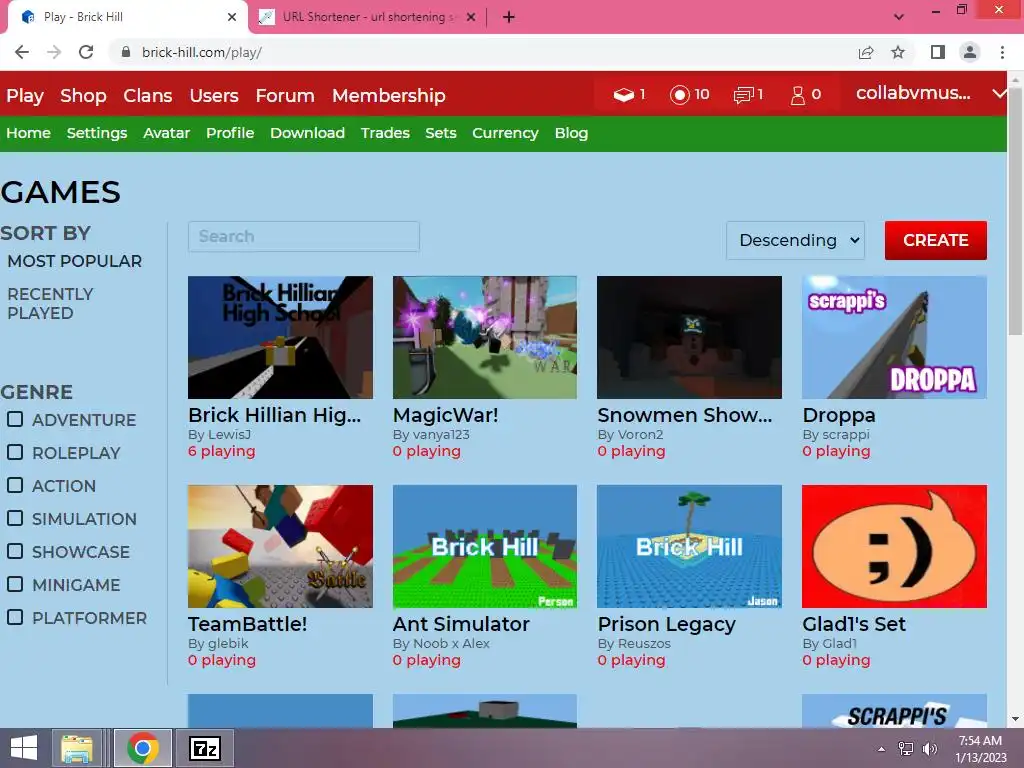Click the share page icon

point(866,52)
